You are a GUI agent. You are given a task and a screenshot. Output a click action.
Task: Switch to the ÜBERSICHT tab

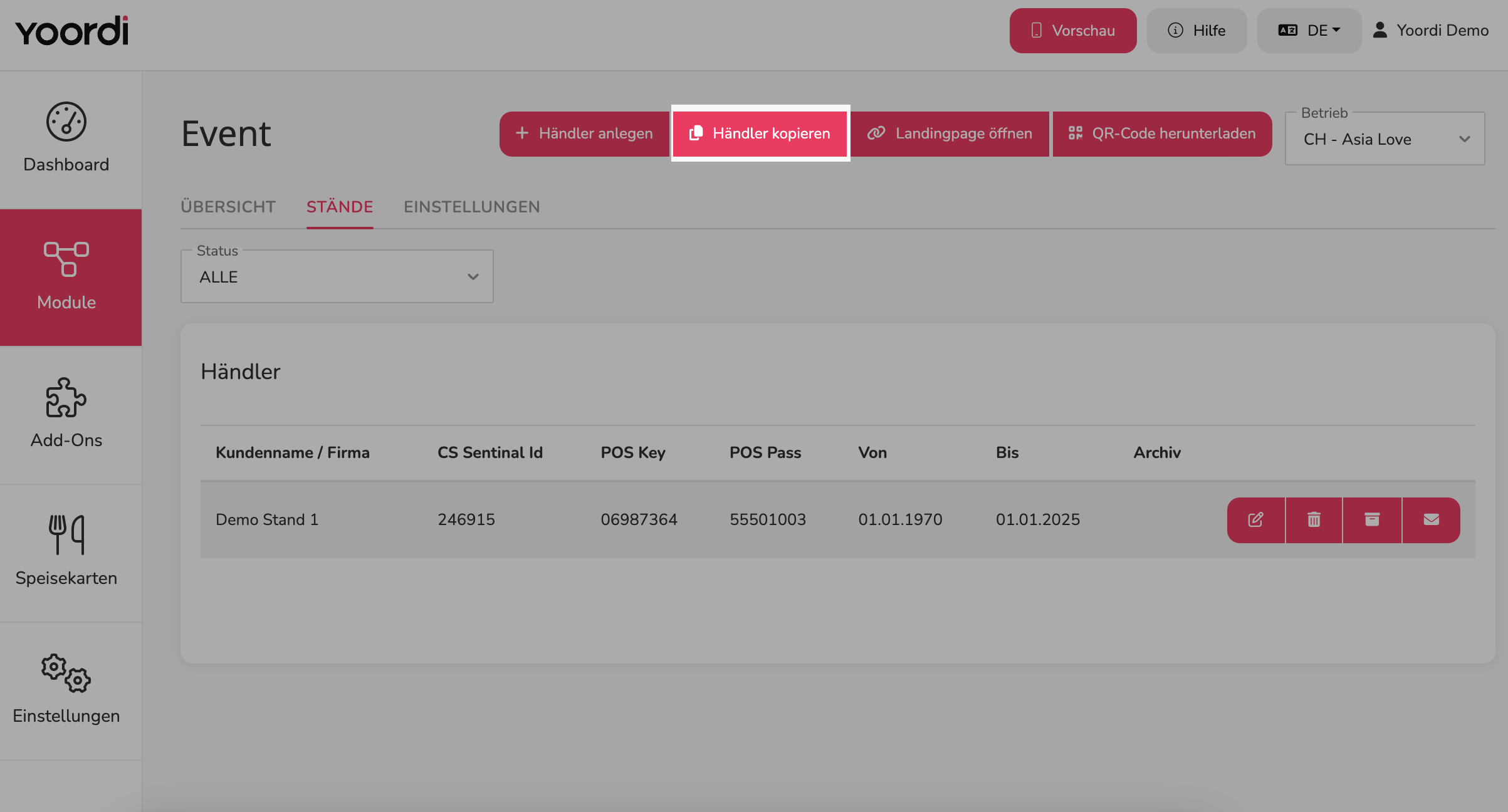coord(228,207)
